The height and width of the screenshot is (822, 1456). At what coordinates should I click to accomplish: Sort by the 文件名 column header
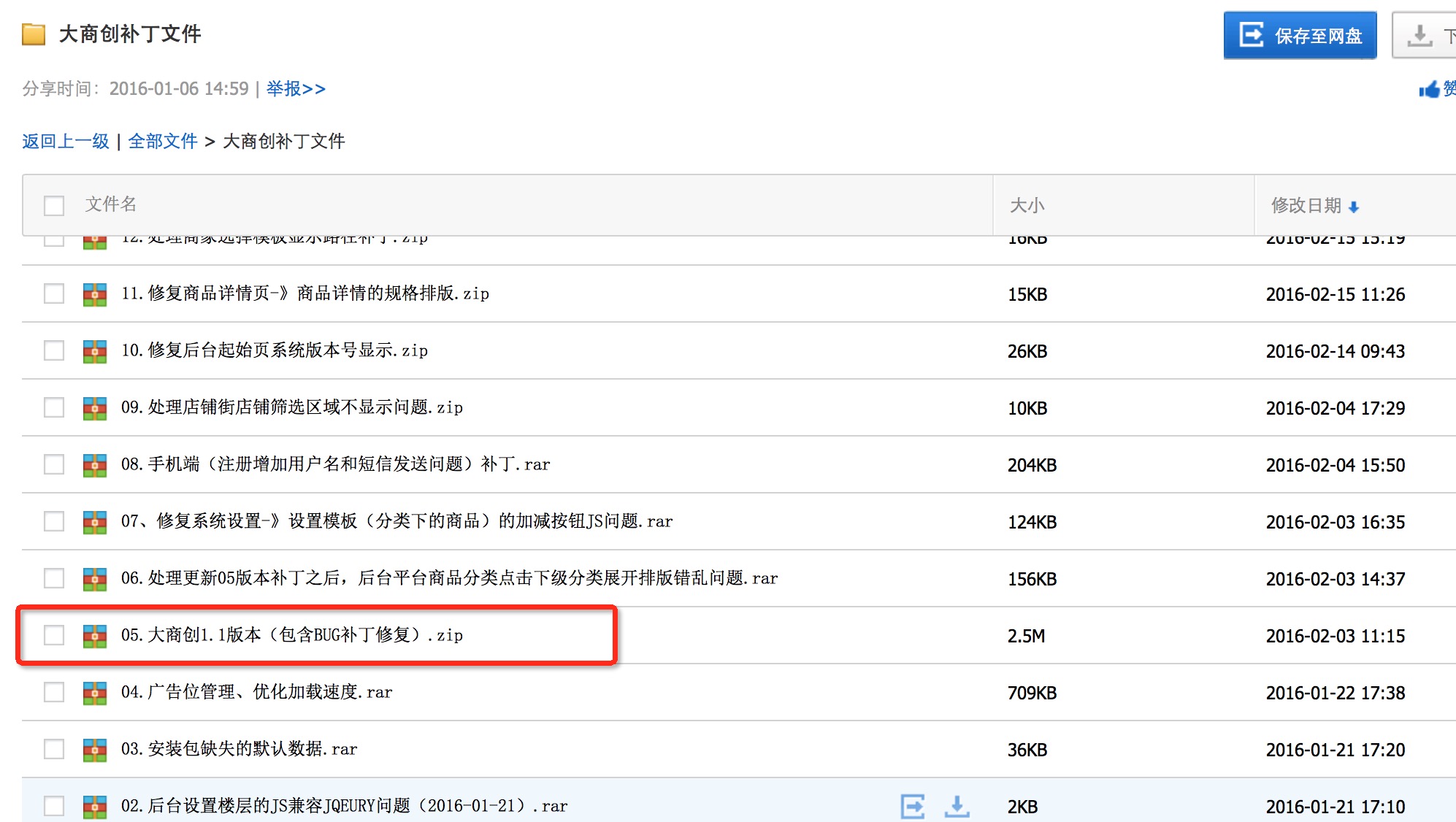coord(111,204)
